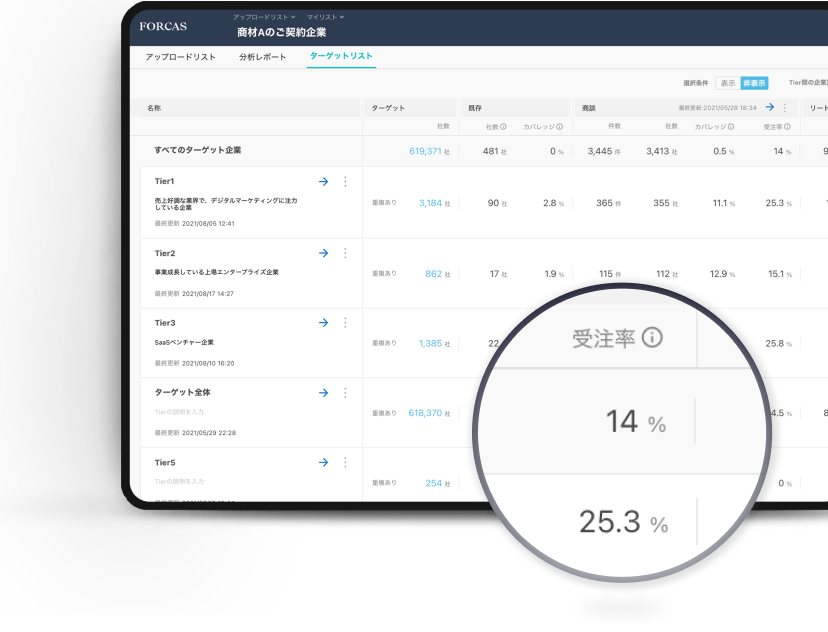828x632 pixels.
Task: Click info icon next to 既存 カバレッジ
Action: [x=559, y=127]
